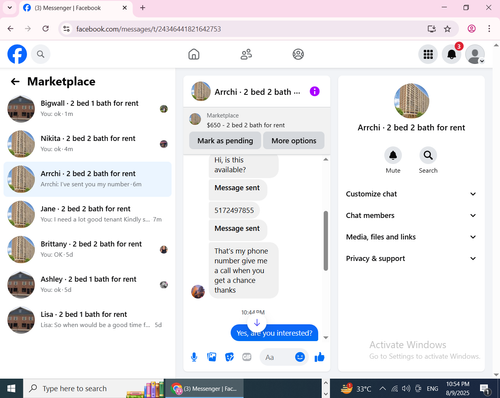Expand Customize chat section
This screenshot has height=398, width=500.
coord(411,194)
